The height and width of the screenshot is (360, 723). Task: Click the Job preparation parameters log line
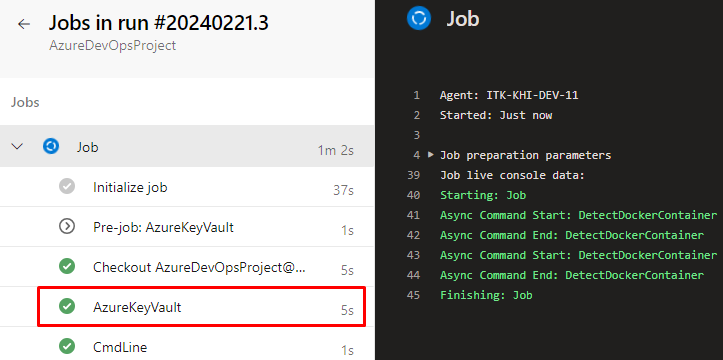click(526, 155)
